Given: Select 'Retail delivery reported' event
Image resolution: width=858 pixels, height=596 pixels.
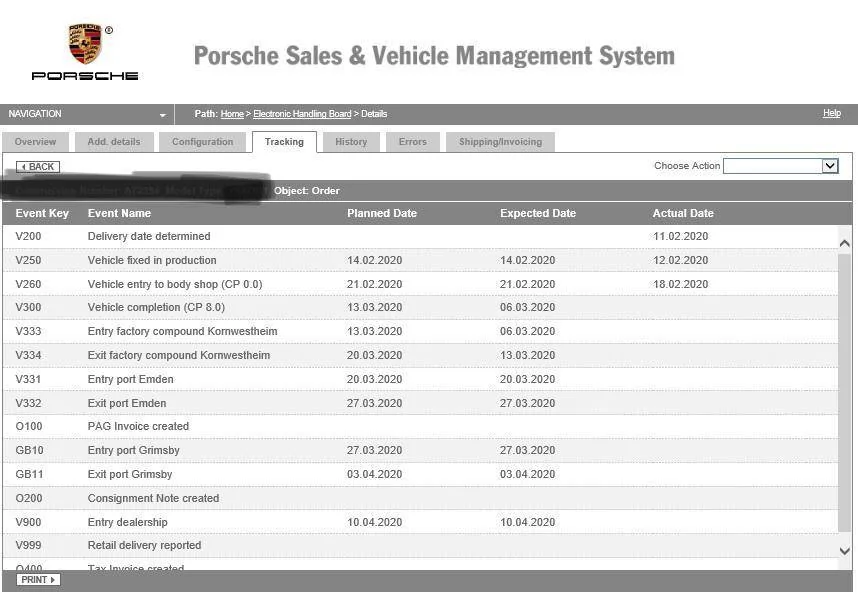Looking at the screenshot, I should (x=144, y=546).
